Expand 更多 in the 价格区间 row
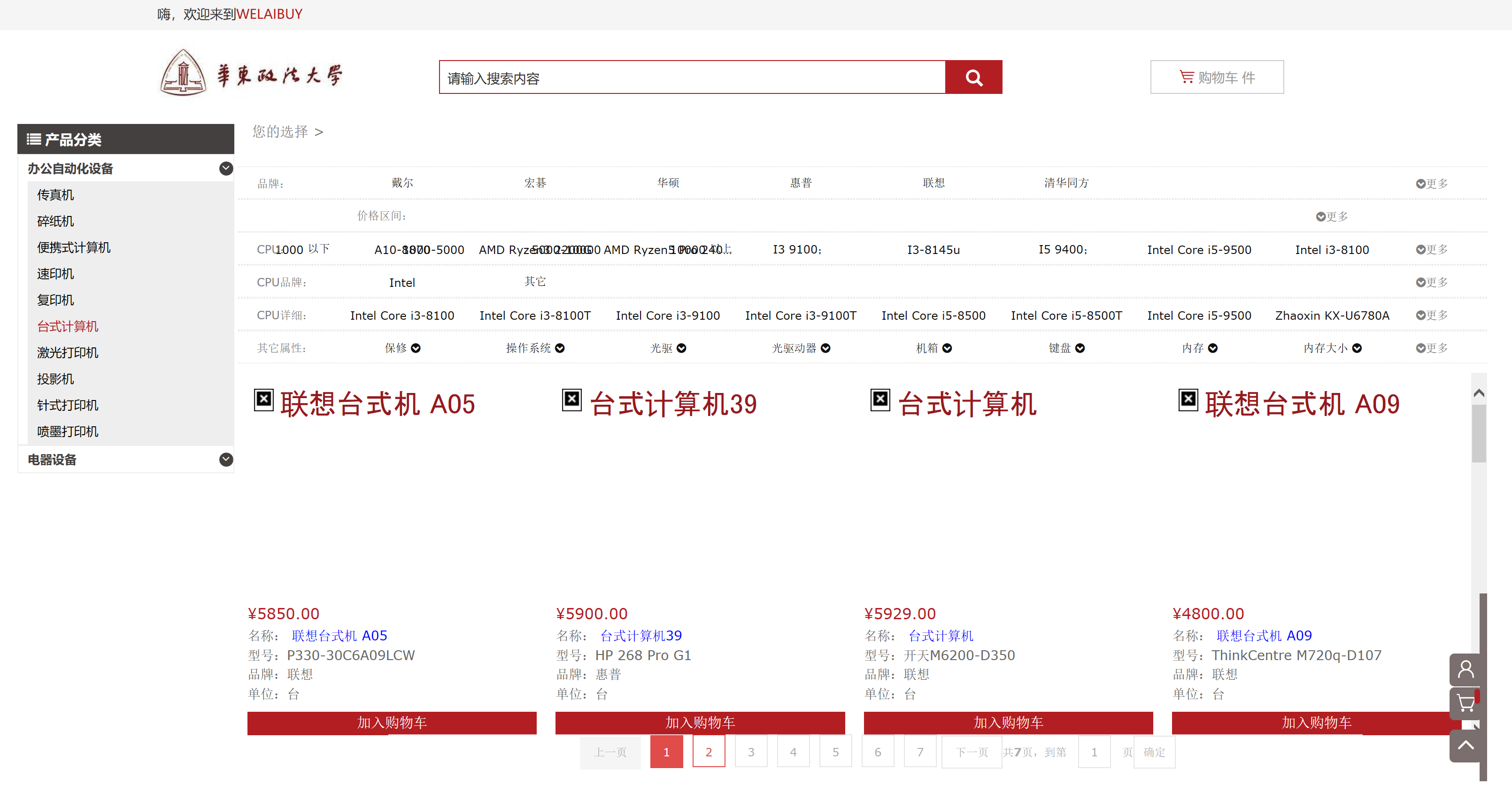1512x785 pixels. [1332, 216]
